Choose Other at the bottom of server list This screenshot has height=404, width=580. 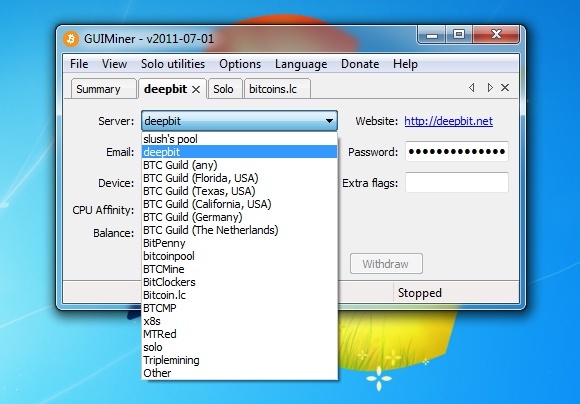(239, 373)
